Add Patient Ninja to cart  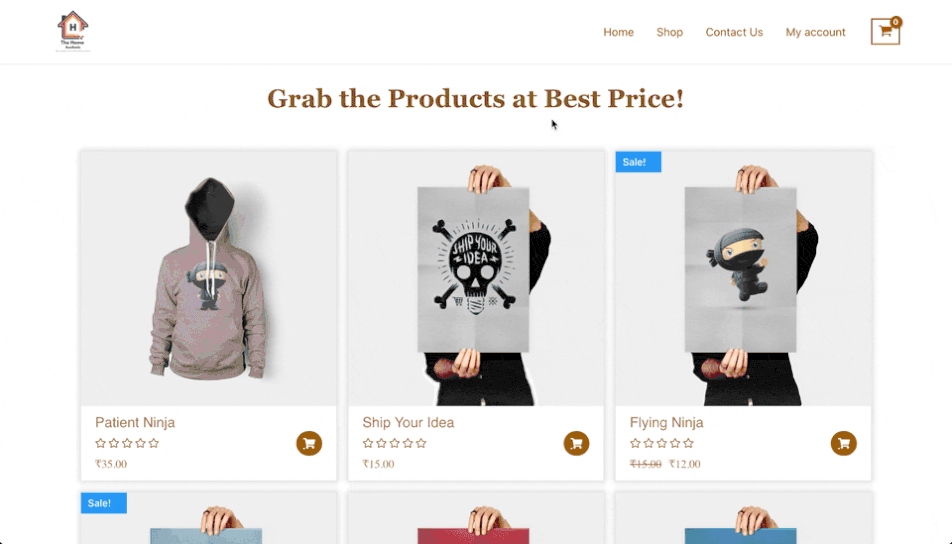point(309,443)
